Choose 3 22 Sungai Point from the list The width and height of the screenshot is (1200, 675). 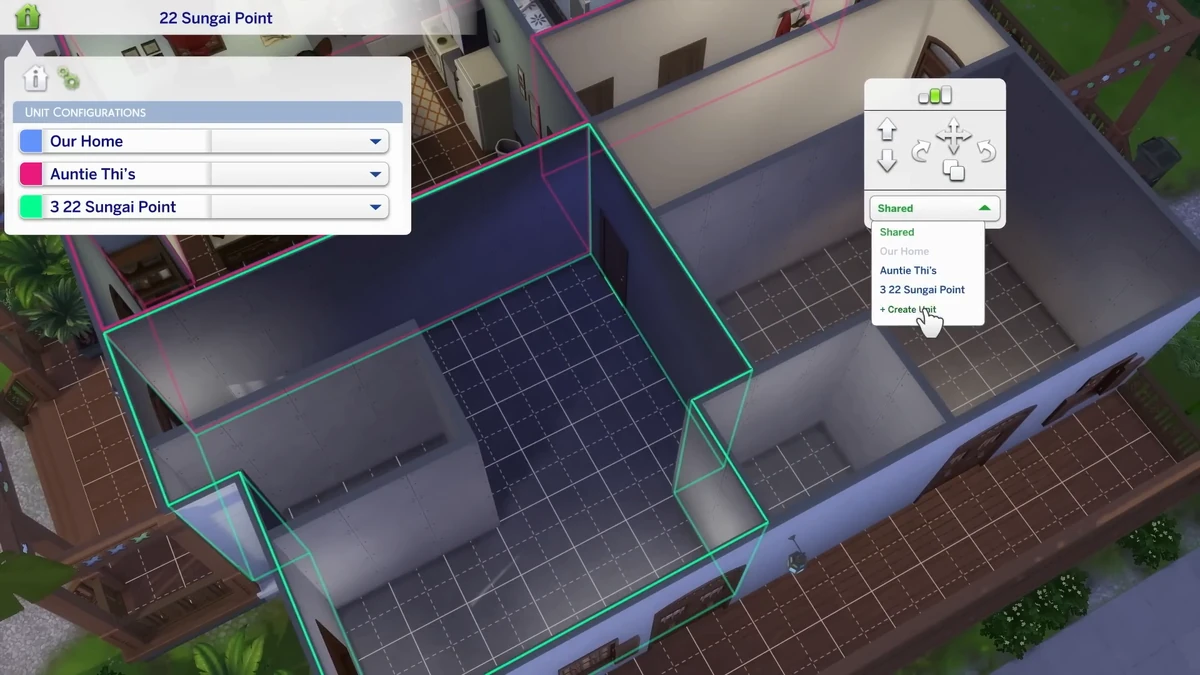coord(921,290)
